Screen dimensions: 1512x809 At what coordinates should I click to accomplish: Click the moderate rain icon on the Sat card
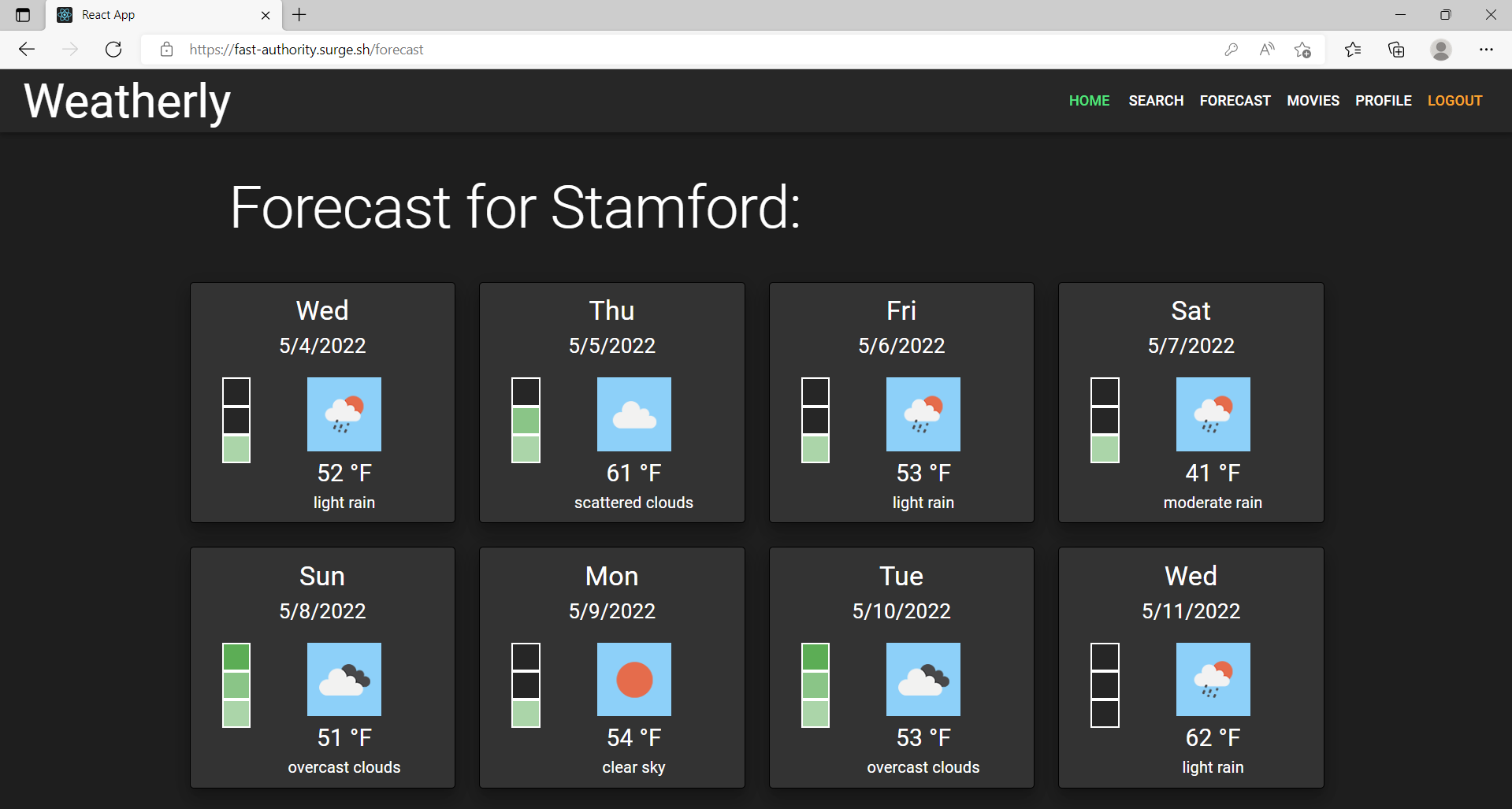coord(1213,414)
